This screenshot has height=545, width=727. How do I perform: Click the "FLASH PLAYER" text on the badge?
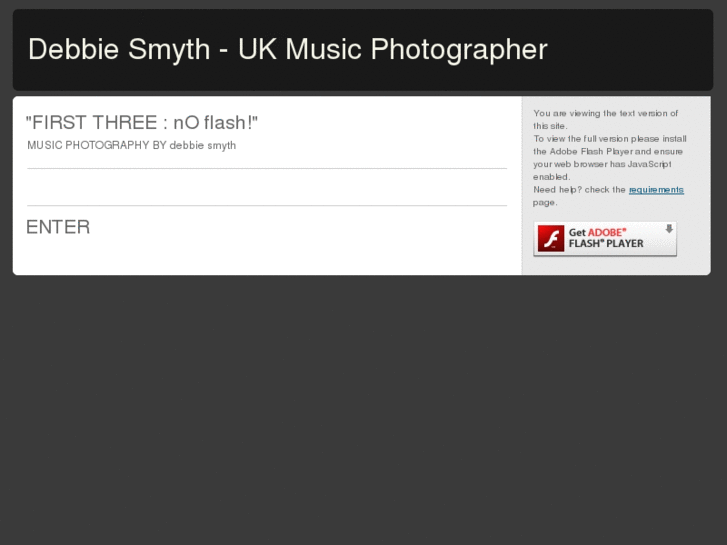coord(606,243)
